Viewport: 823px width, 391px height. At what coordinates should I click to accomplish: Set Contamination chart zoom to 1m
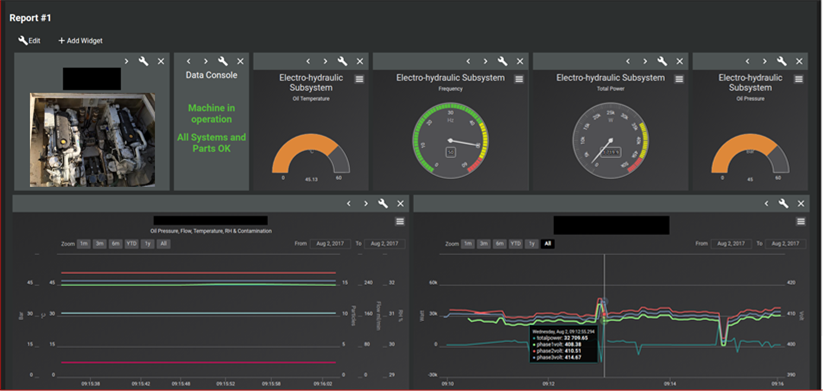pos(84,244)
